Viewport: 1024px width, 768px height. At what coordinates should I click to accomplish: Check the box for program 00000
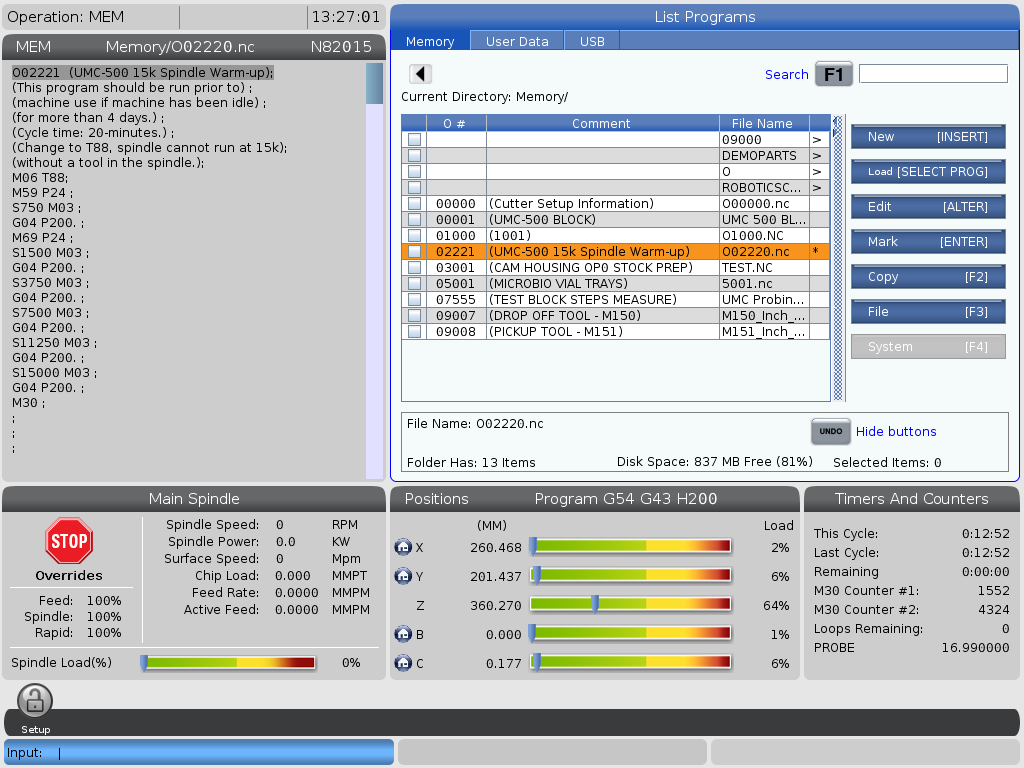click(414, 204)
